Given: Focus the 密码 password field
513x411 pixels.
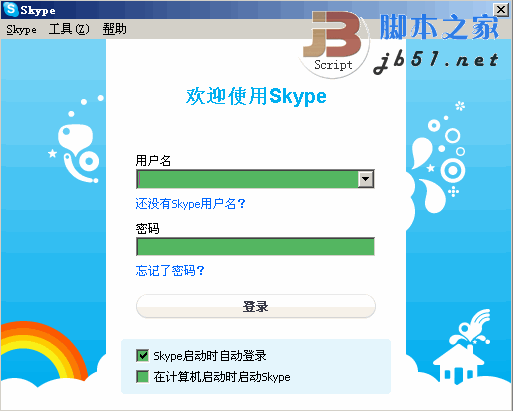Looking at the screenshot, I should click(x=255, y=247).
